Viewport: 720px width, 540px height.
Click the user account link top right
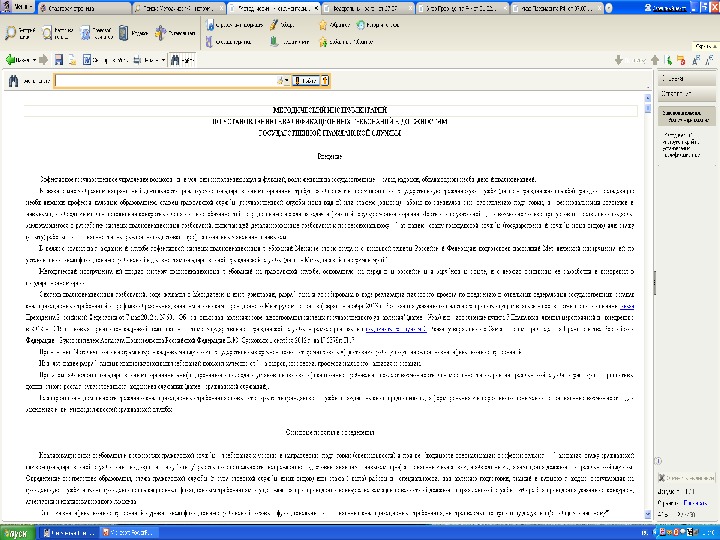(x=666, y=7)
